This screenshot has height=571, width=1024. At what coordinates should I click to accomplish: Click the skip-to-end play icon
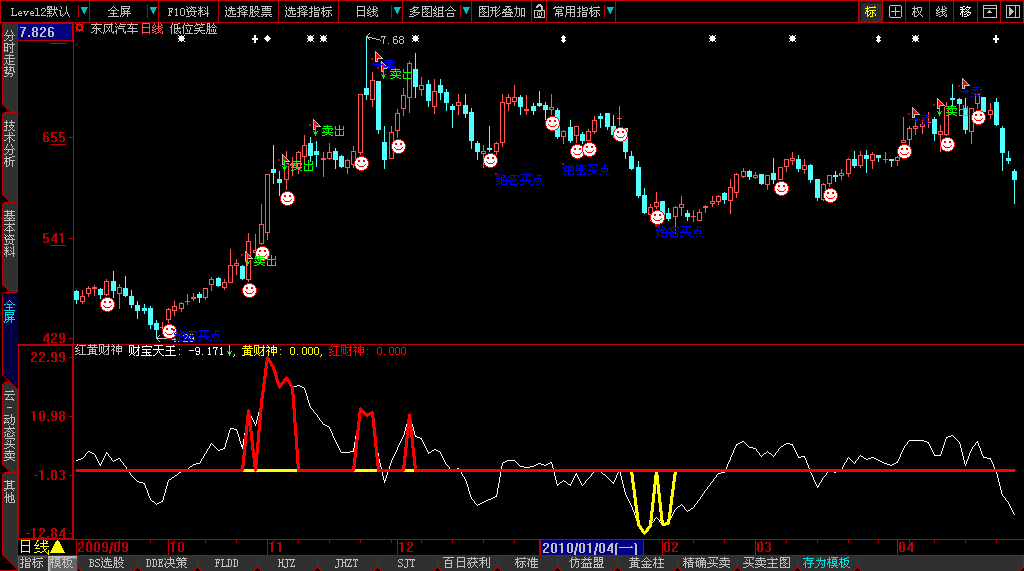click(1012, 12)
